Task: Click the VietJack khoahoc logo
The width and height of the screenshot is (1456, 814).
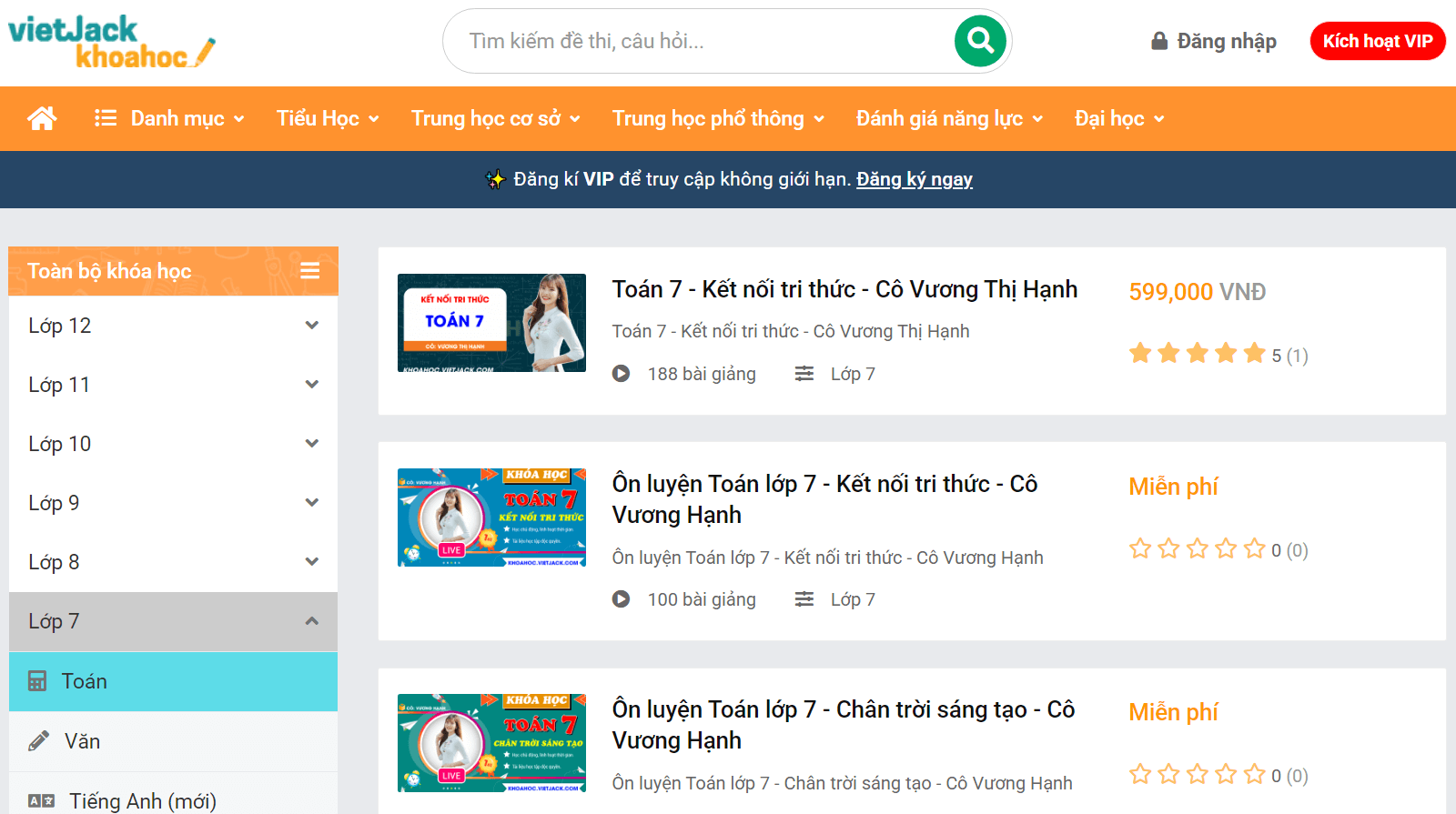Action: (x=111, y=42)
